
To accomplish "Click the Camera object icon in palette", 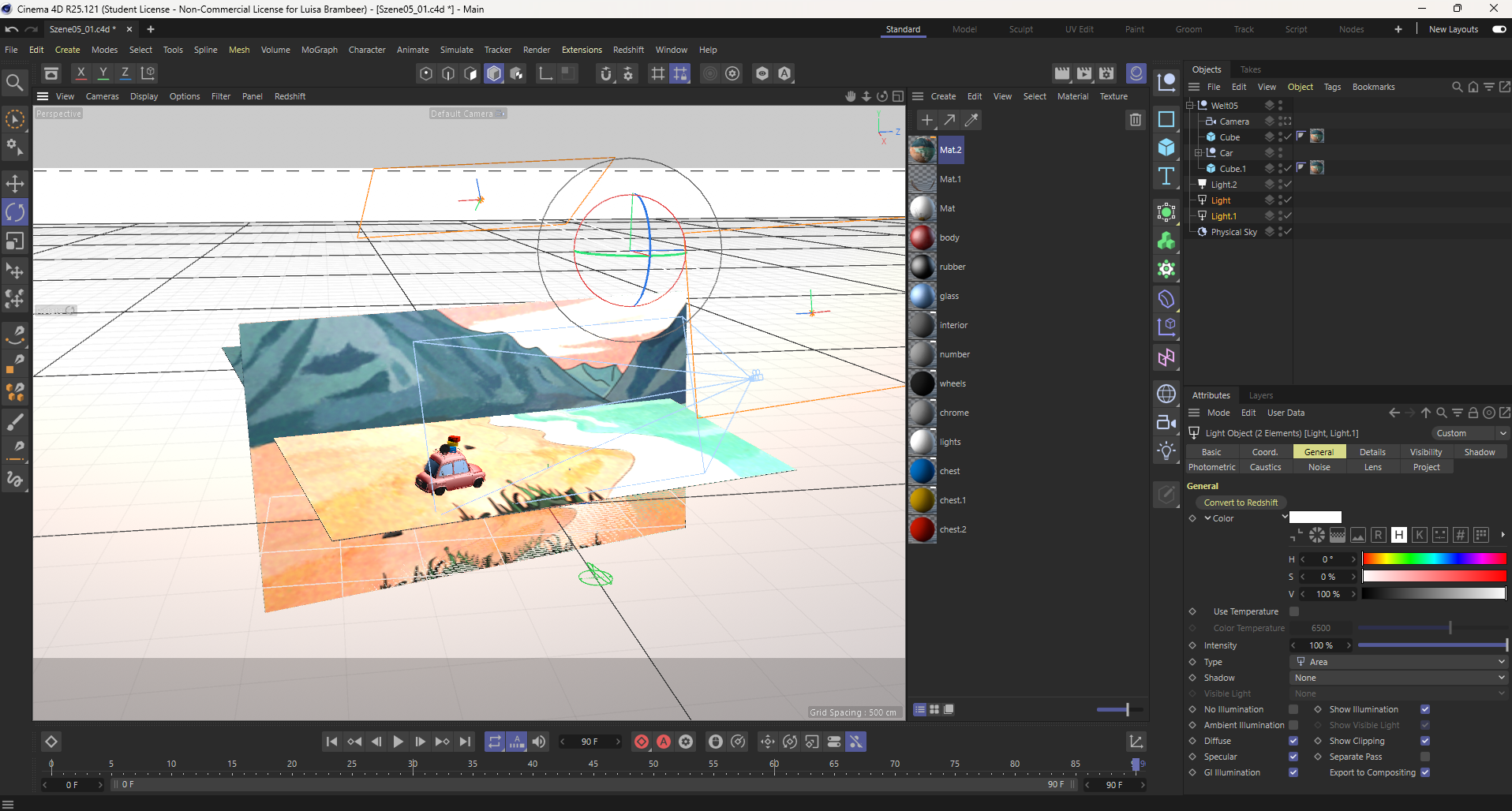I will tap(1166, 422).
